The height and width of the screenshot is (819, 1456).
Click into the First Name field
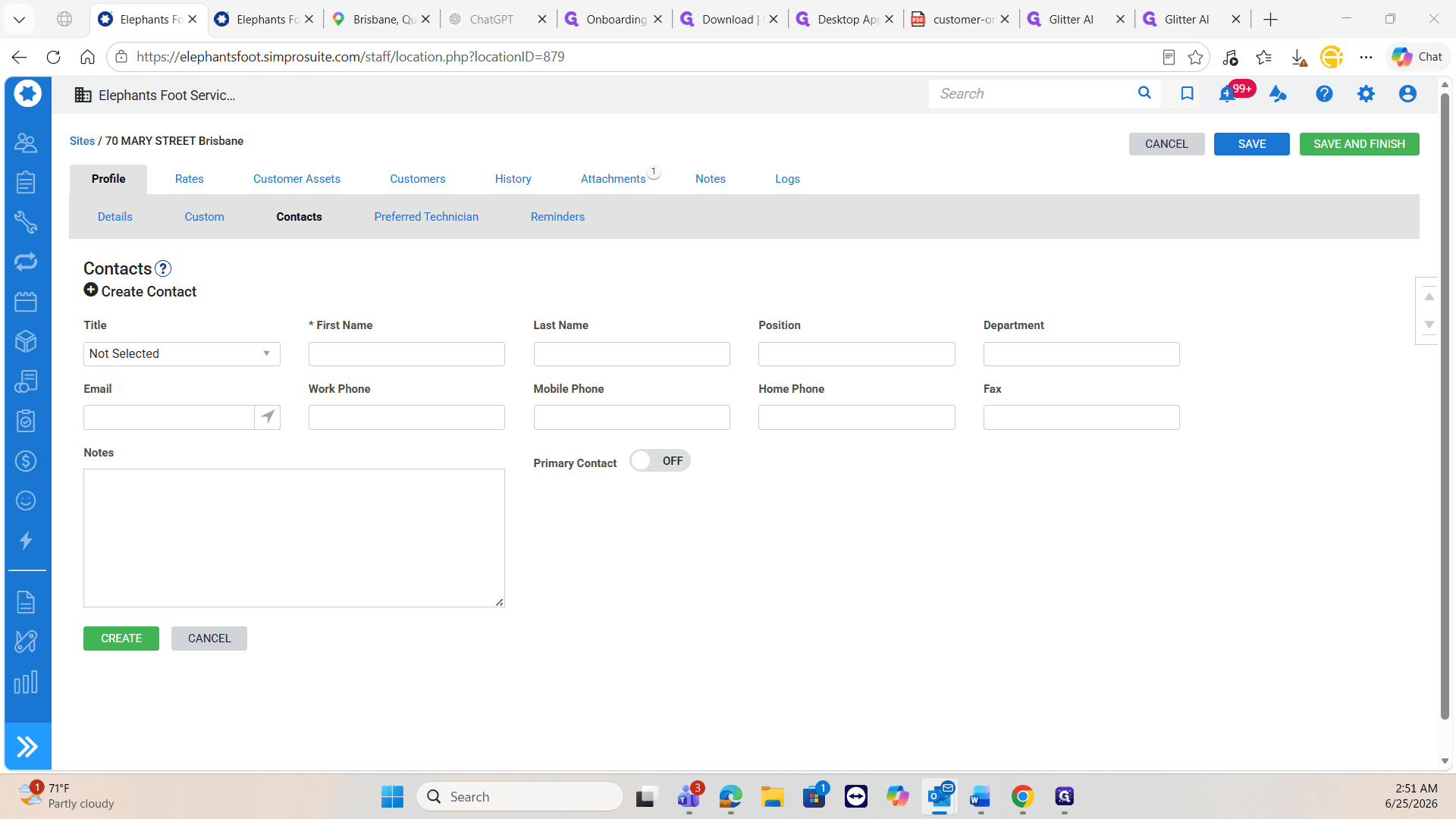(406, 354)
